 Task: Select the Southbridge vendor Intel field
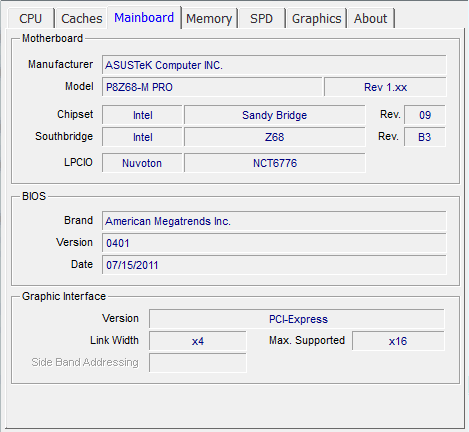click(x=142, y=137)
